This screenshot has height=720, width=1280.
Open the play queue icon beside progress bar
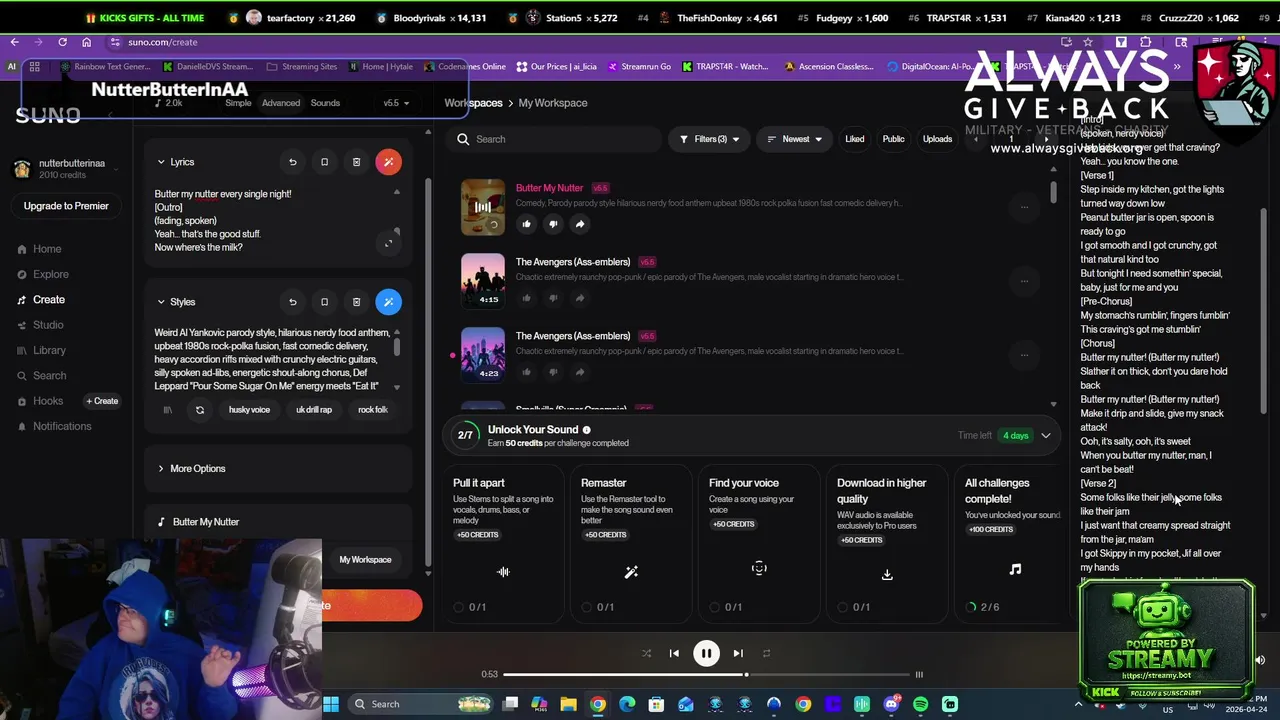tap(919, 675)
